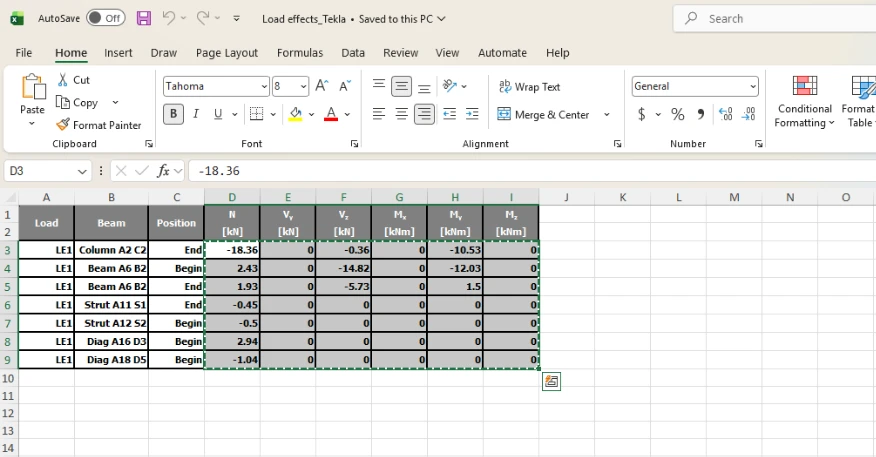Increase font size with larger A
Viewport: 876px width, 457px height.
point(322,85)
